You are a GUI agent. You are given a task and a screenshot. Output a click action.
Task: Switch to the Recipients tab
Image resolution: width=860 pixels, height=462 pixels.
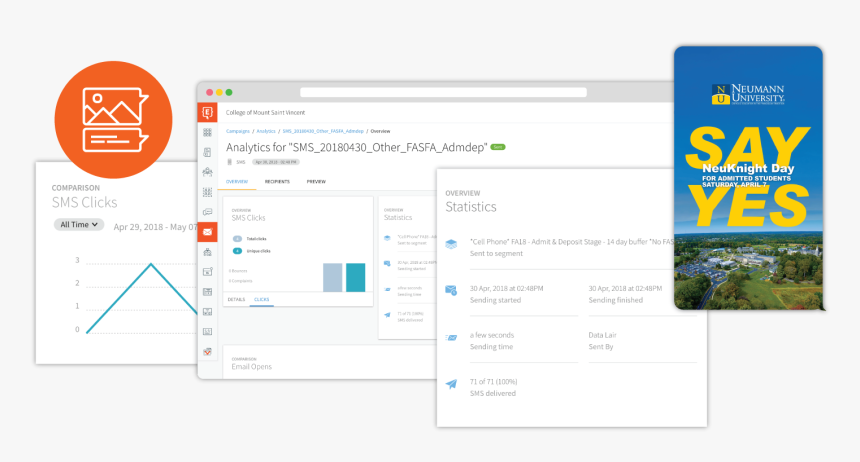(277, 182)
